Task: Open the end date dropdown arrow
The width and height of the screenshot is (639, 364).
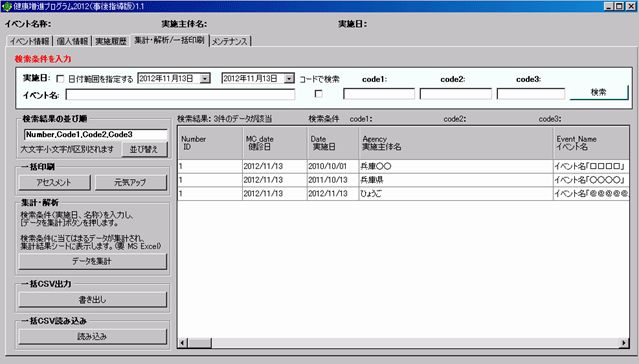Action: point(289,78)
